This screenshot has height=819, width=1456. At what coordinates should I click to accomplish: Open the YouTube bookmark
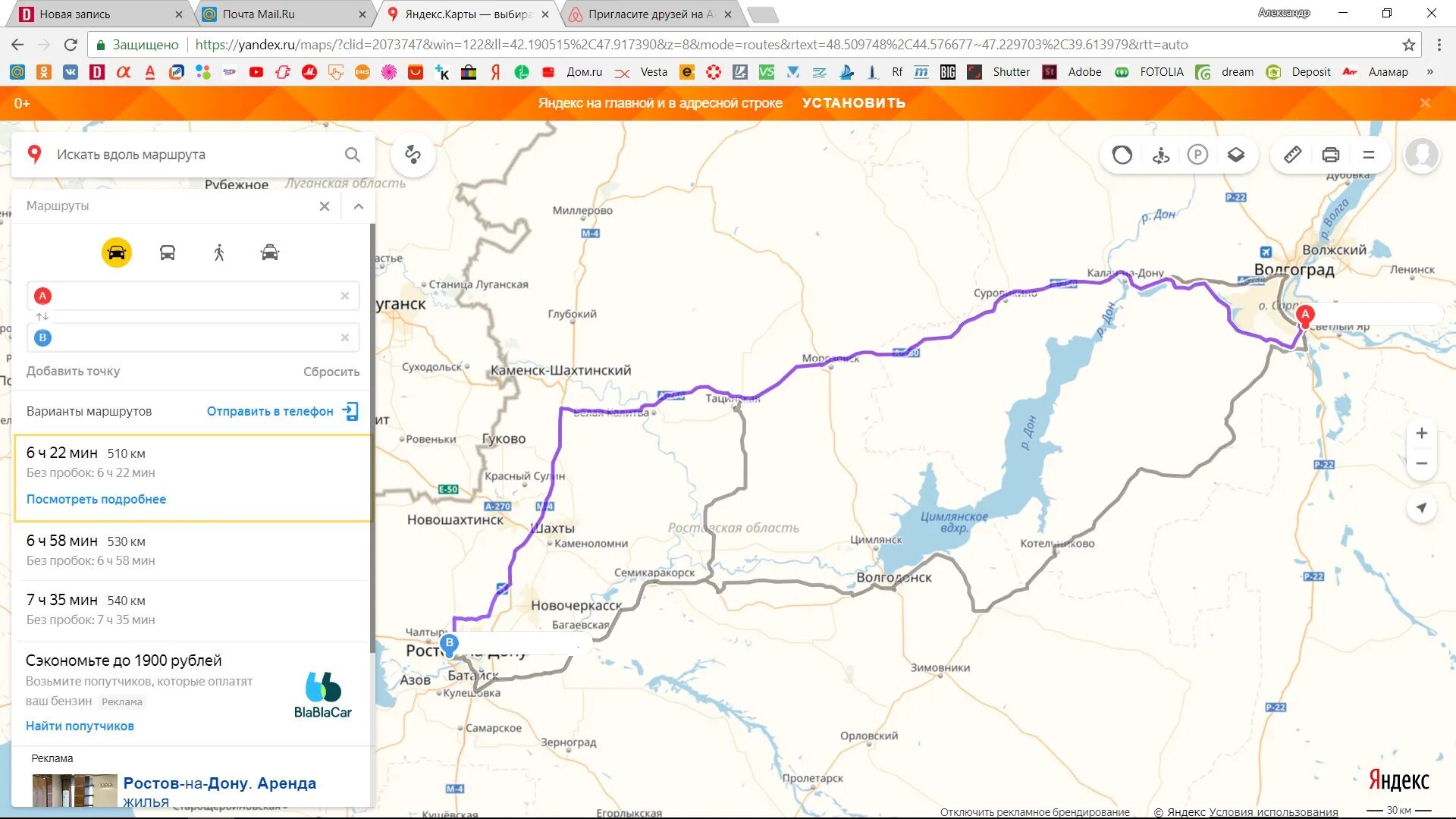[x=256, y=72]
